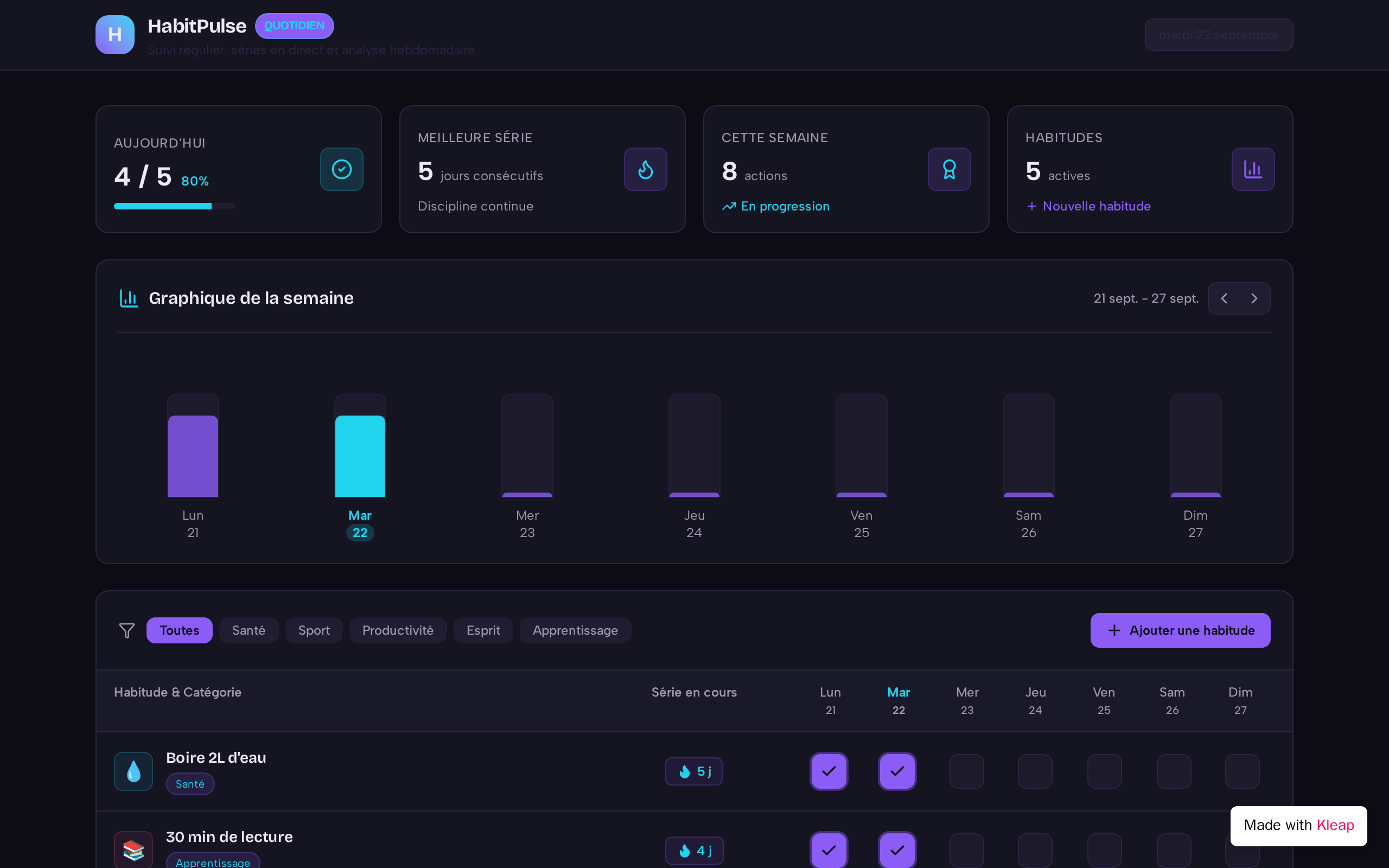
Task: Click the 4 j streak badge
Action: pos(694,850)
